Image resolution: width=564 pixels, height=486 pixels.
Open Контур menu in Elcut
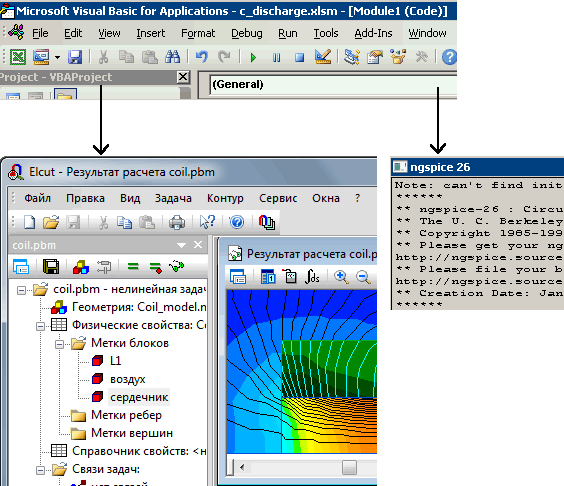click(x=225, y=198)
